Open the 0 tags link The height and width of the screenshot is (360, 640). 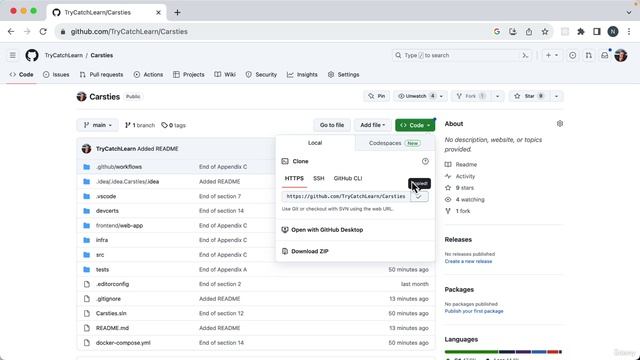pos(173,125)
